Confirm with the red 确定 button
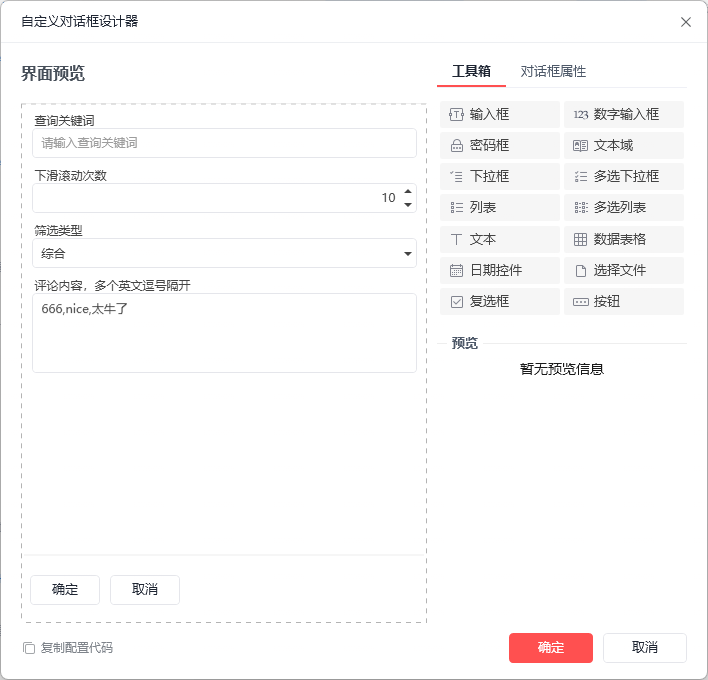The height and width of the screenshot is (680, 708). tap(550, 648)
